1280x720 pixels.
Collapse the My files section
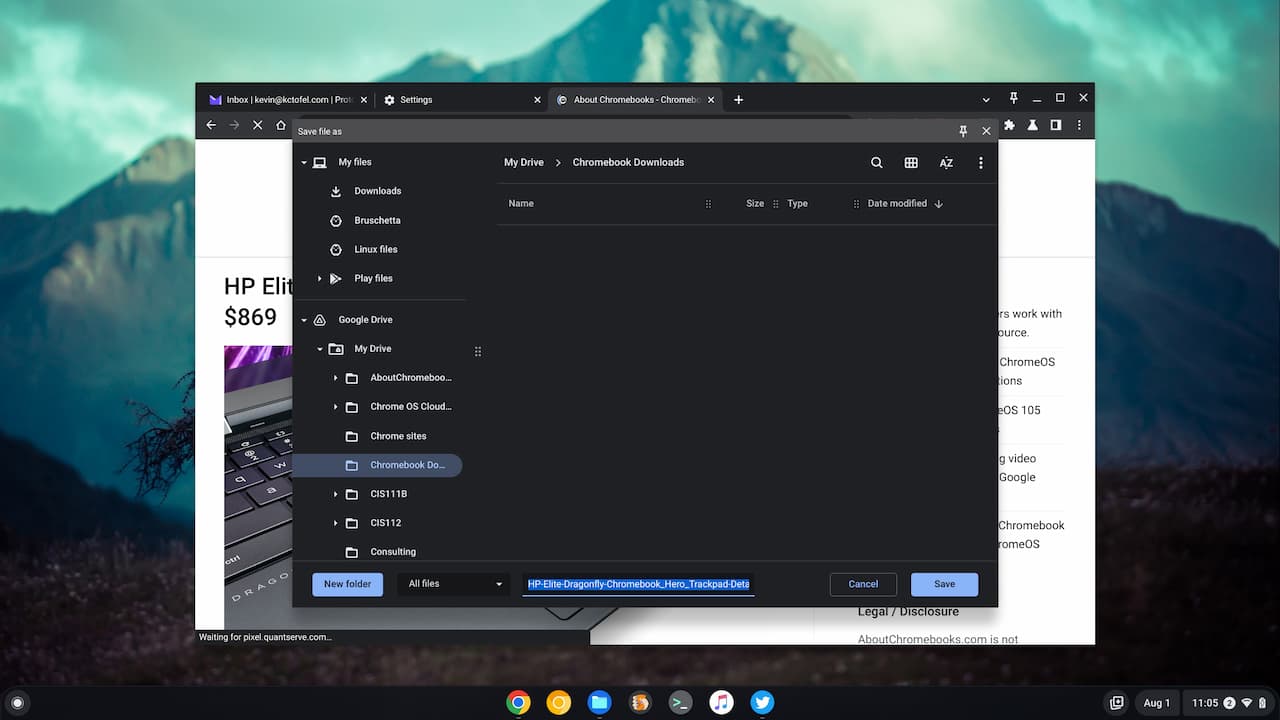point(304,162)
